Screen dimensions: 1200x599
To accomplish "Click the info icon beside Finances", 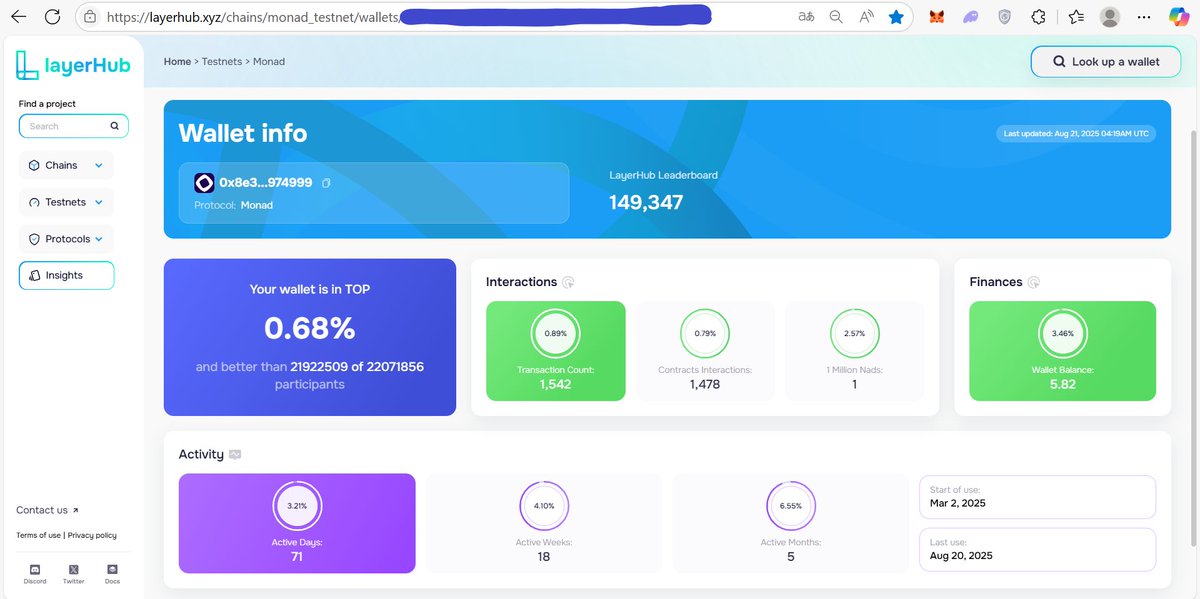I will 1034,282.
